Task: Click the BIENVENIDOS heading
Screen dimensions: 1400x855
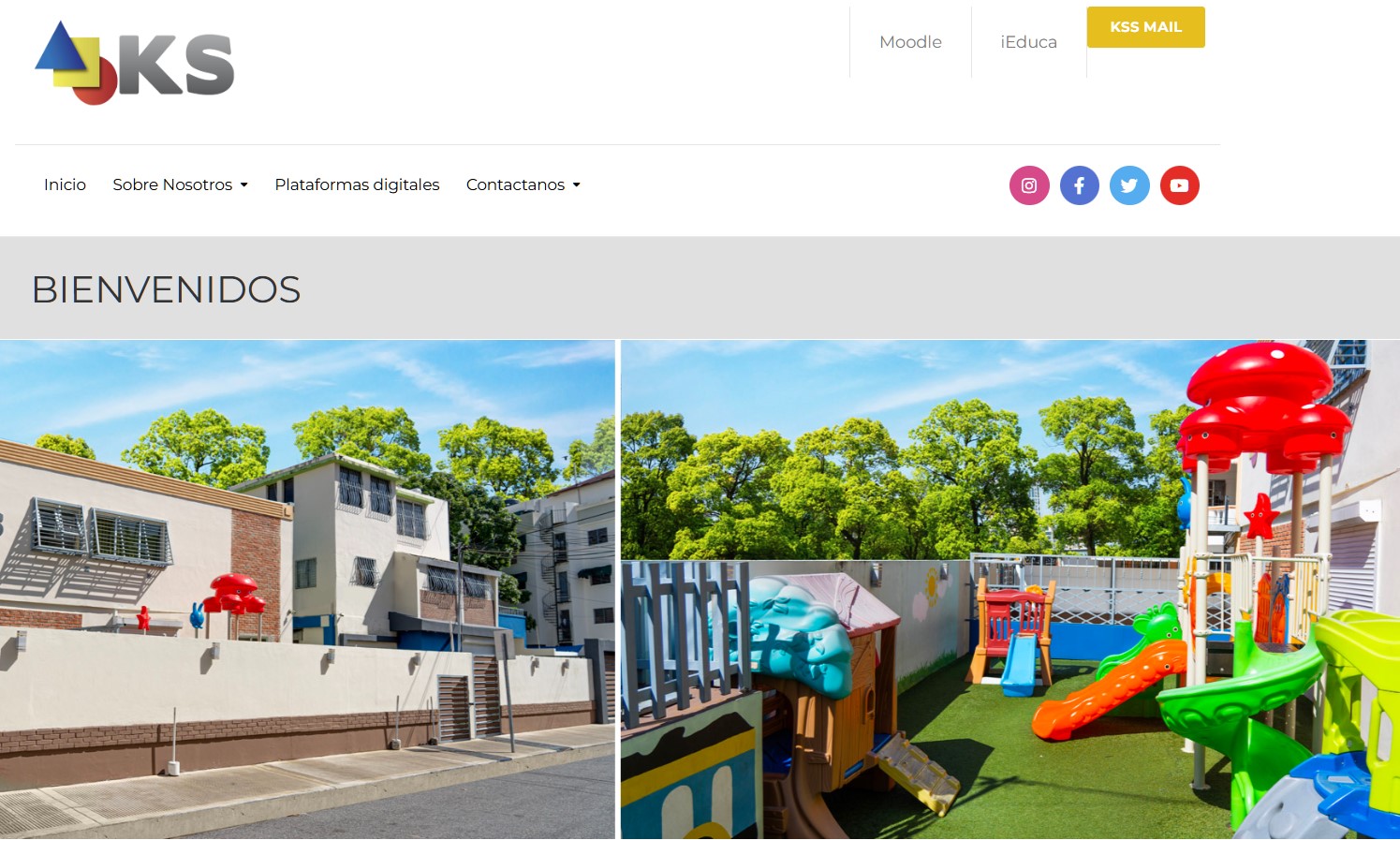Action: click(166, 289)
